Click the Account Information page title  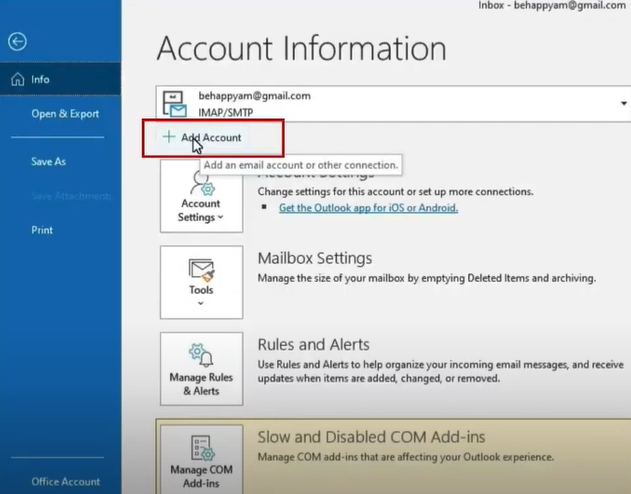pos(301,48)
